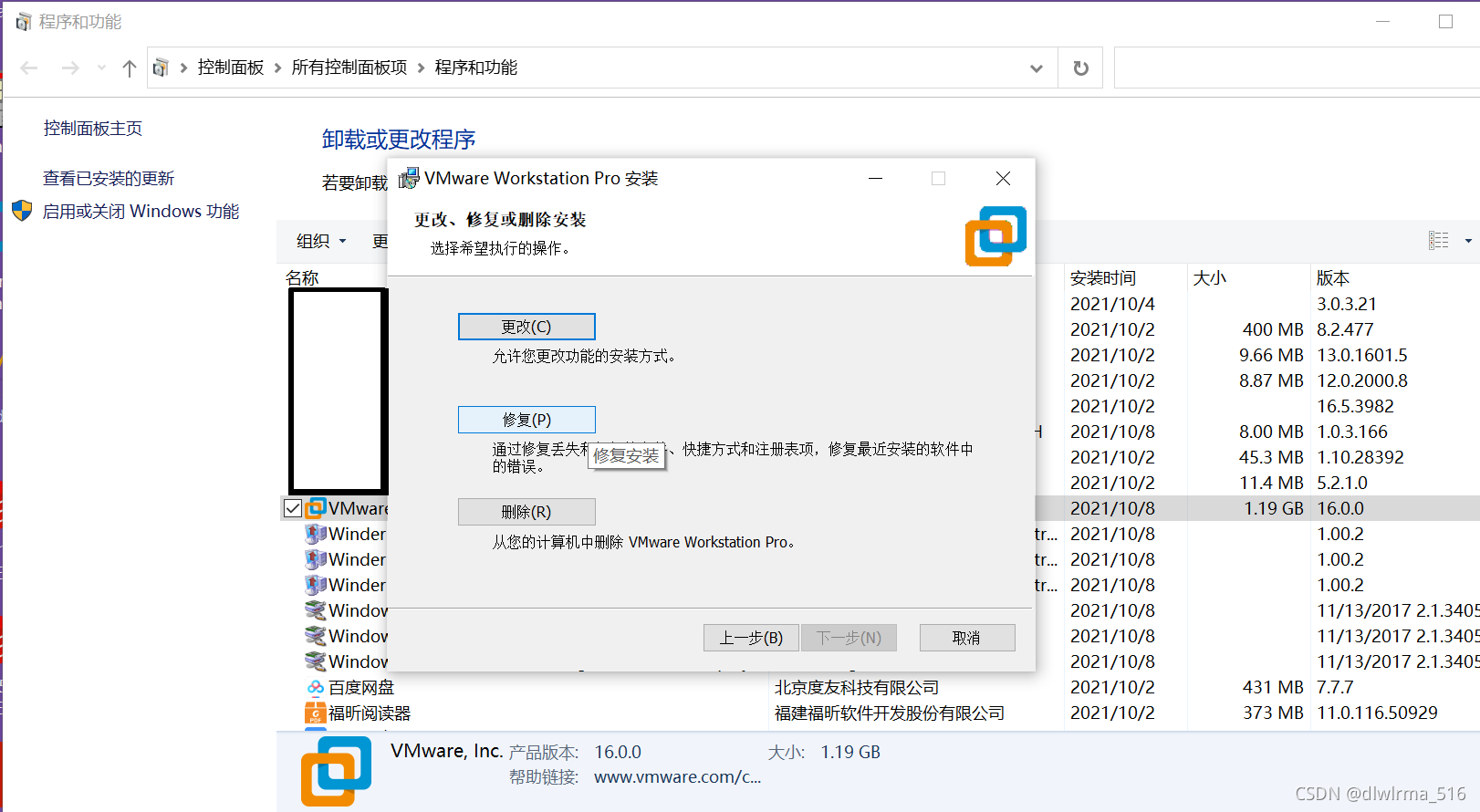Click the Control Panel icon in address bar

(162, 68)
